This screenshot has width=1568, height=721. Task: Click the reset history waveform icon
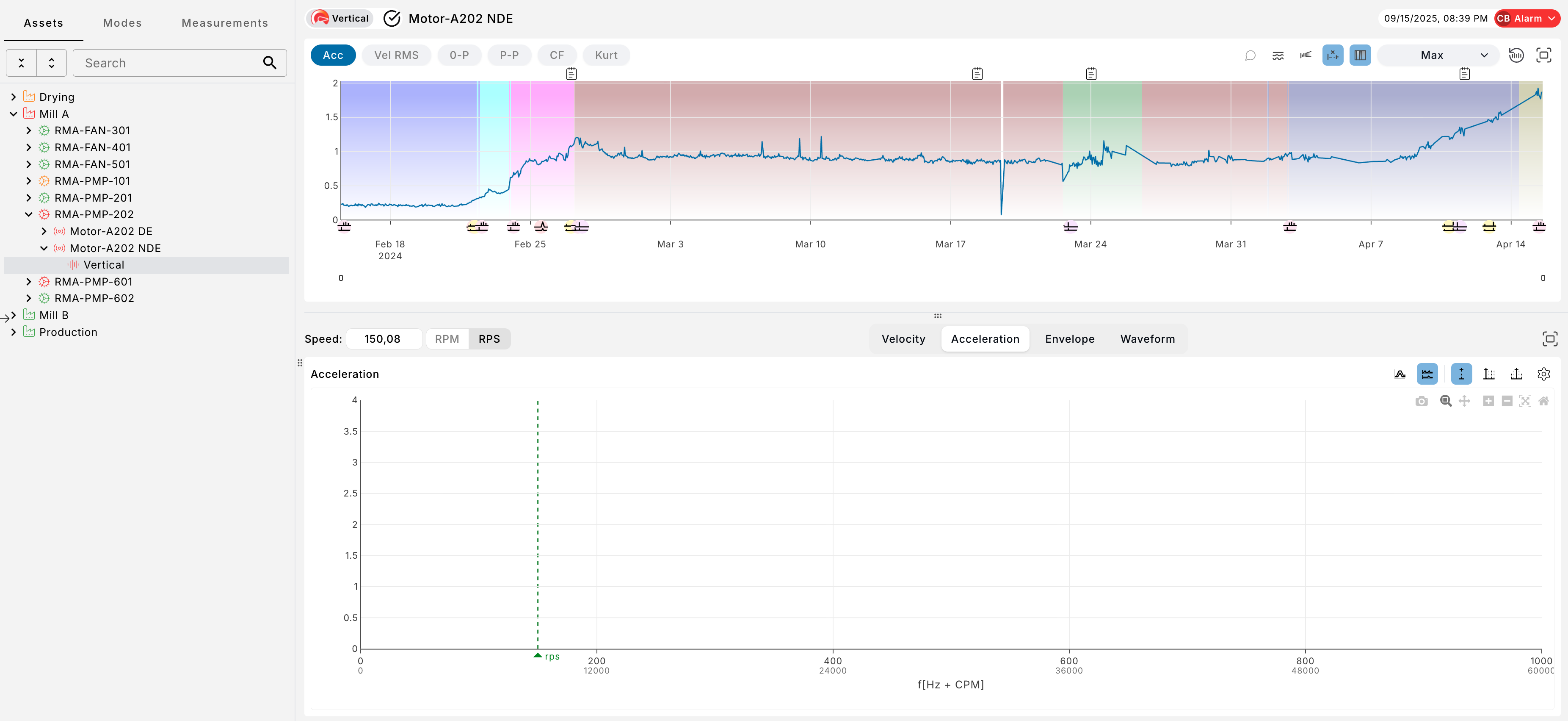[1516, 55]
